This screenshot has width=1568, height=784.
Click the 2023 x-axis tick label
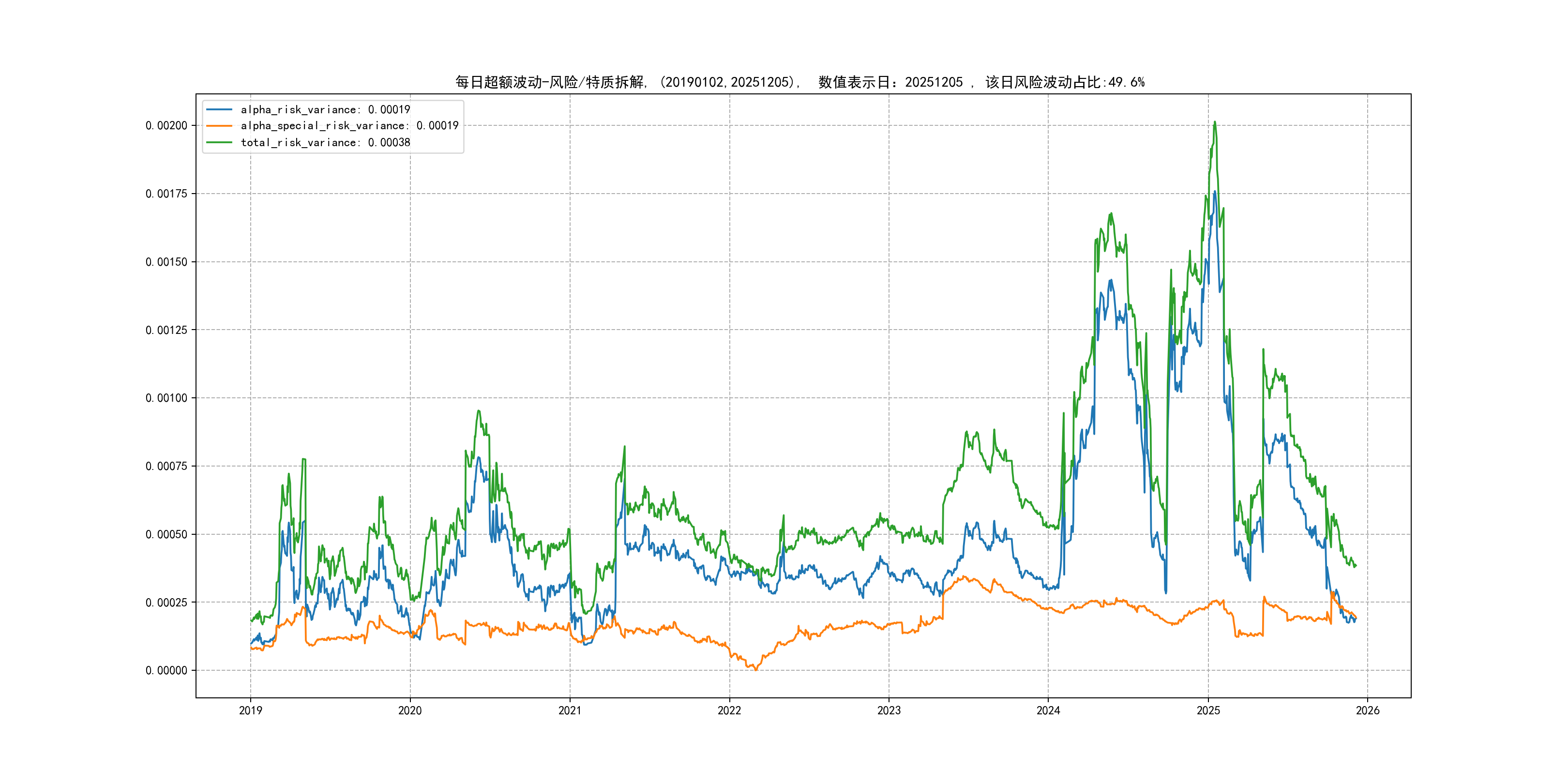coord(889,710)
